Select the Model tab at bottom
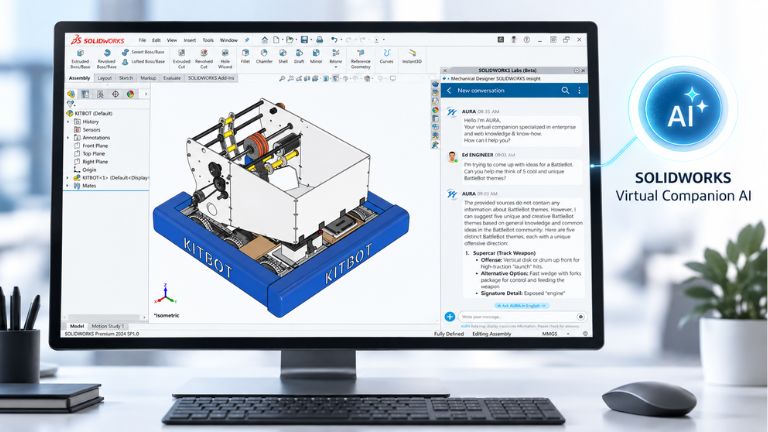 [x=77, y=326]
